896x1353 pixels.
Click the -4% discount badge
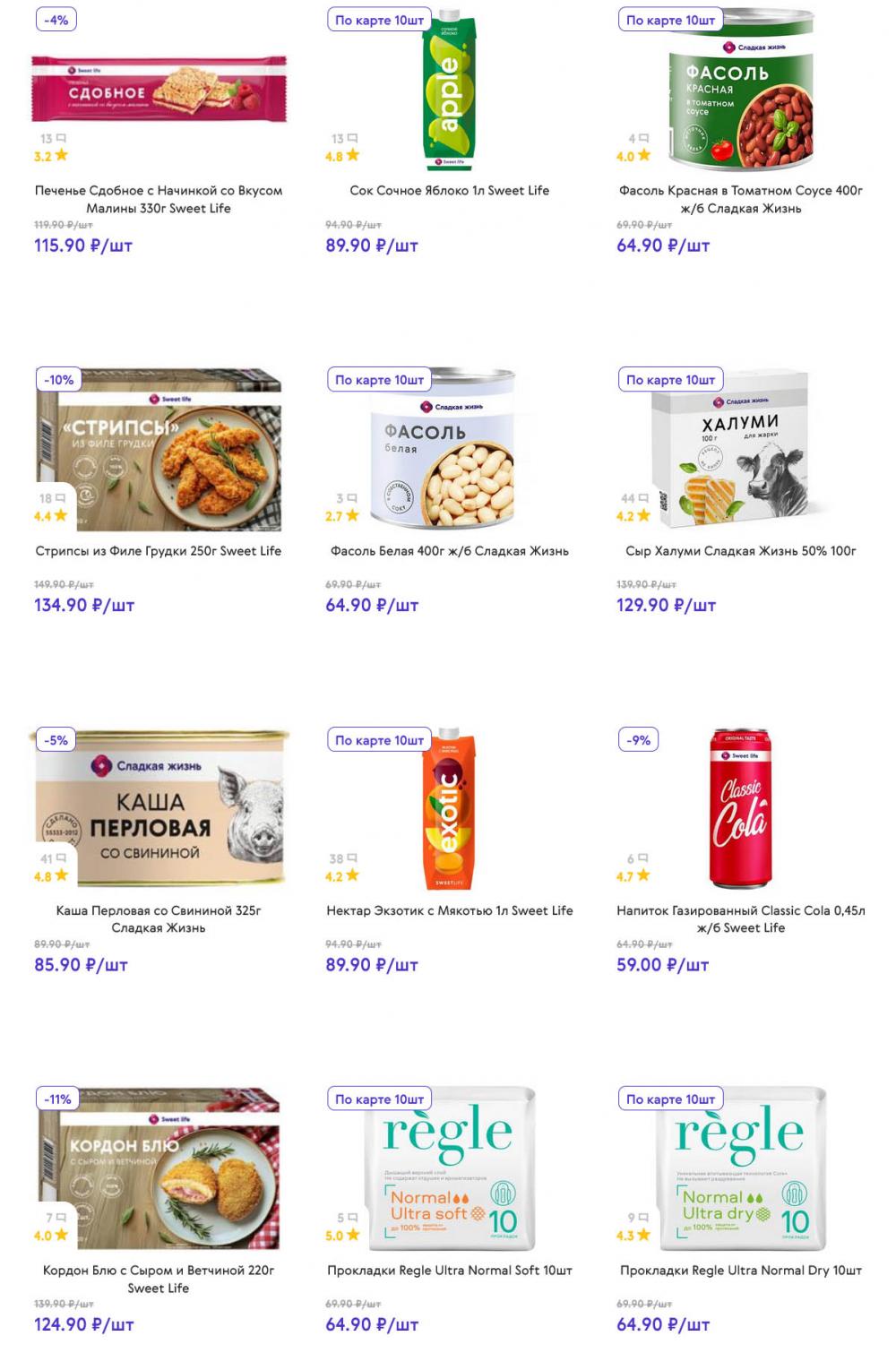click(x=56, y=20)
